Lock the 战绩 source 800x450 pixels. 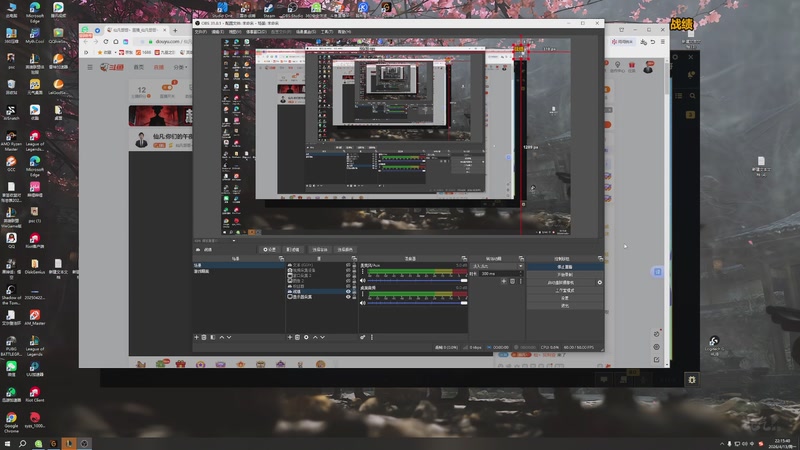[x=354, y=291]
